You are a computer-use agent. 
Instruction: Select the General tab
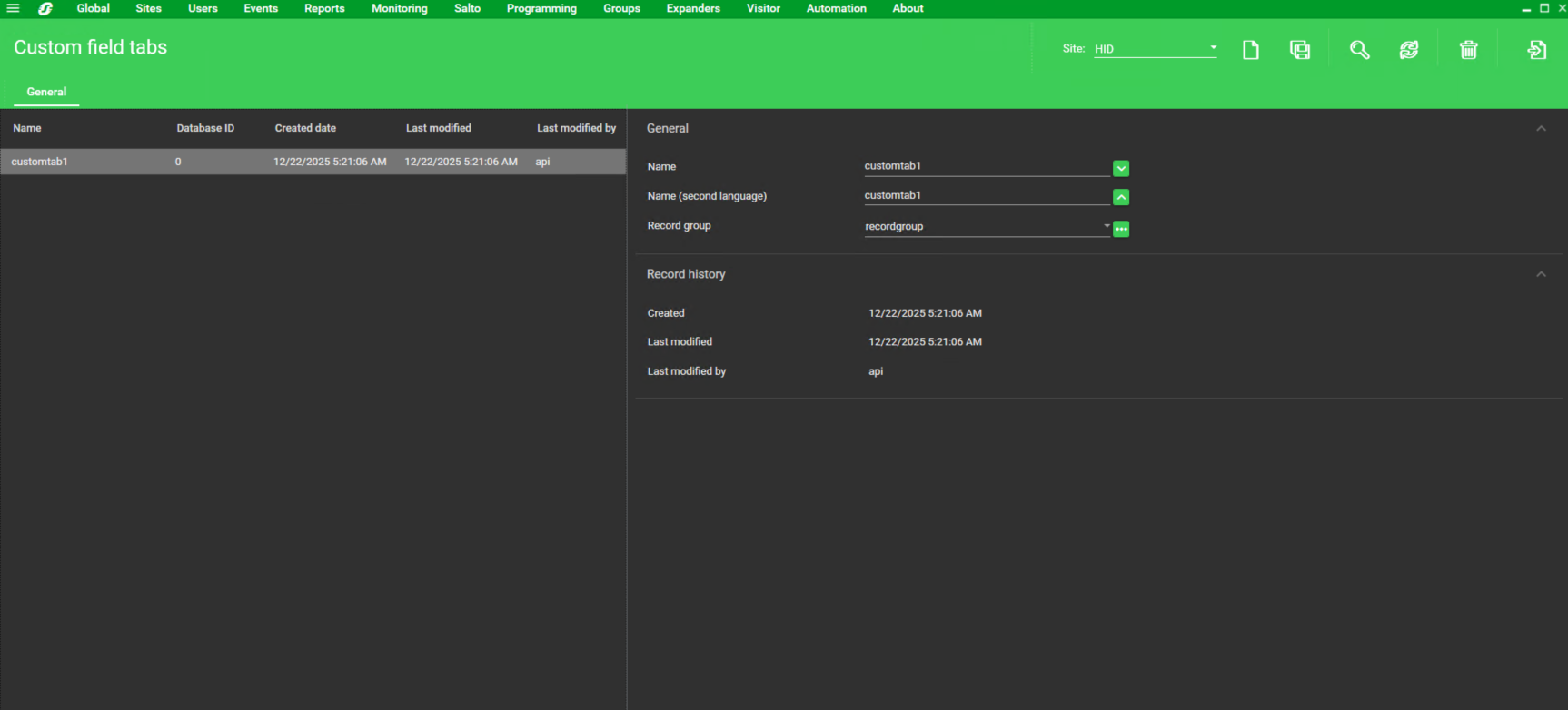click(x=46, y=92)
